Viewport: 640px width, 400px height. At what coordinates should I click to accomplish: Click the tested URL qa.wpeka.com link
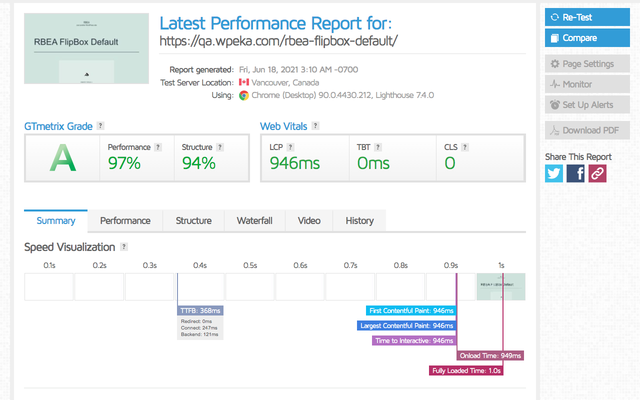[278, 41]
